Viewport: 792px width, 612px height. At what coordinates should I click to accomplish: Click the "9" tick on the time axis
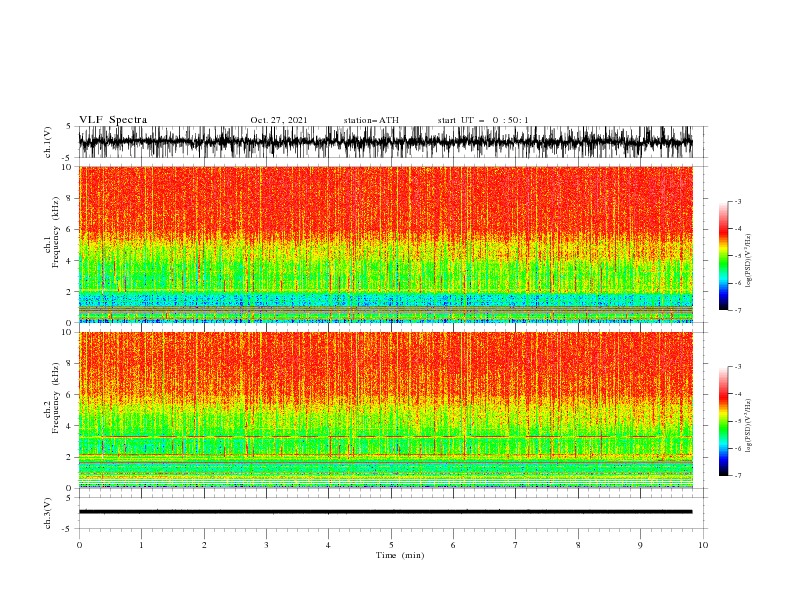click(640, 545)
